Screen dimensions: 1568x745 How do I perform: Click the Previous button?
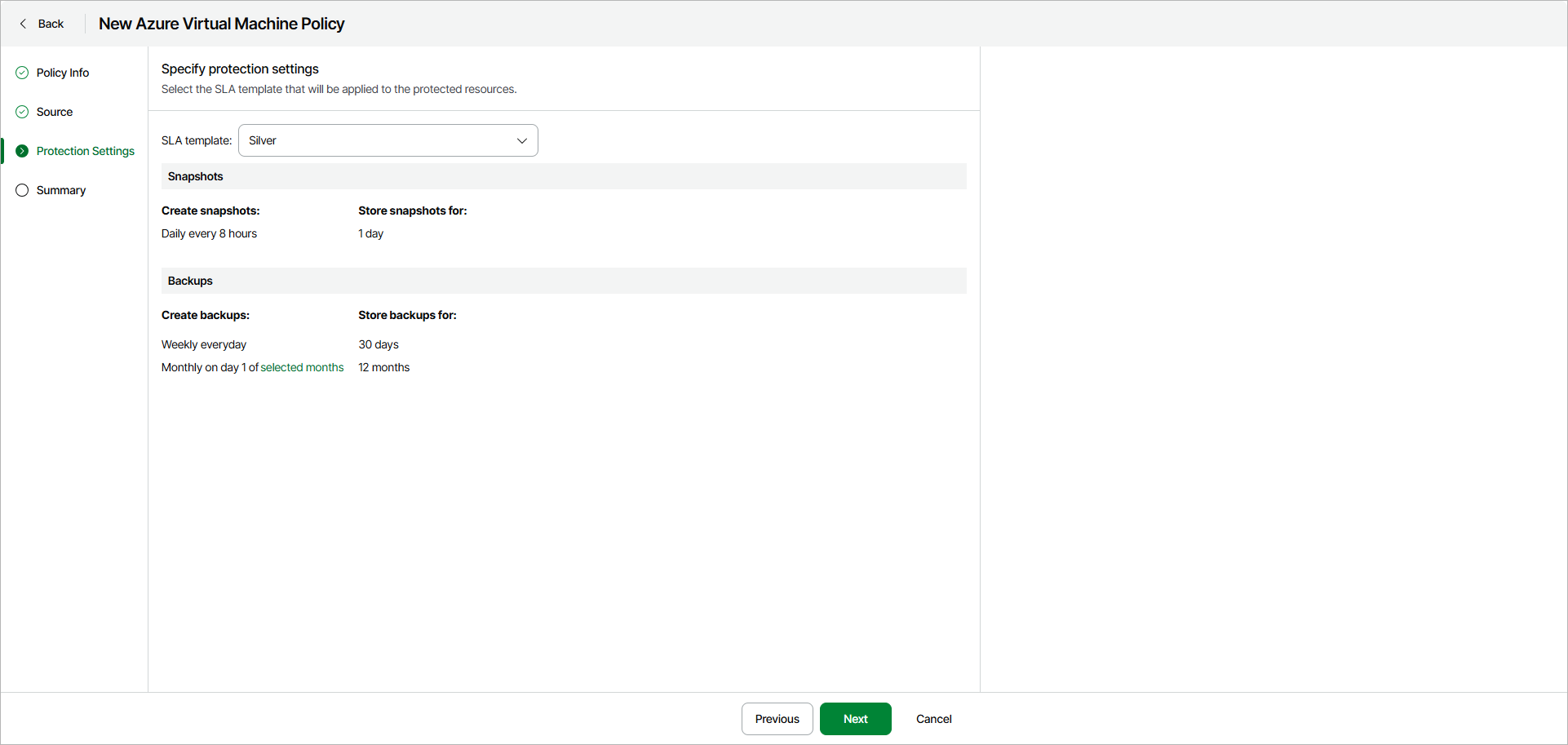(777, 719)
